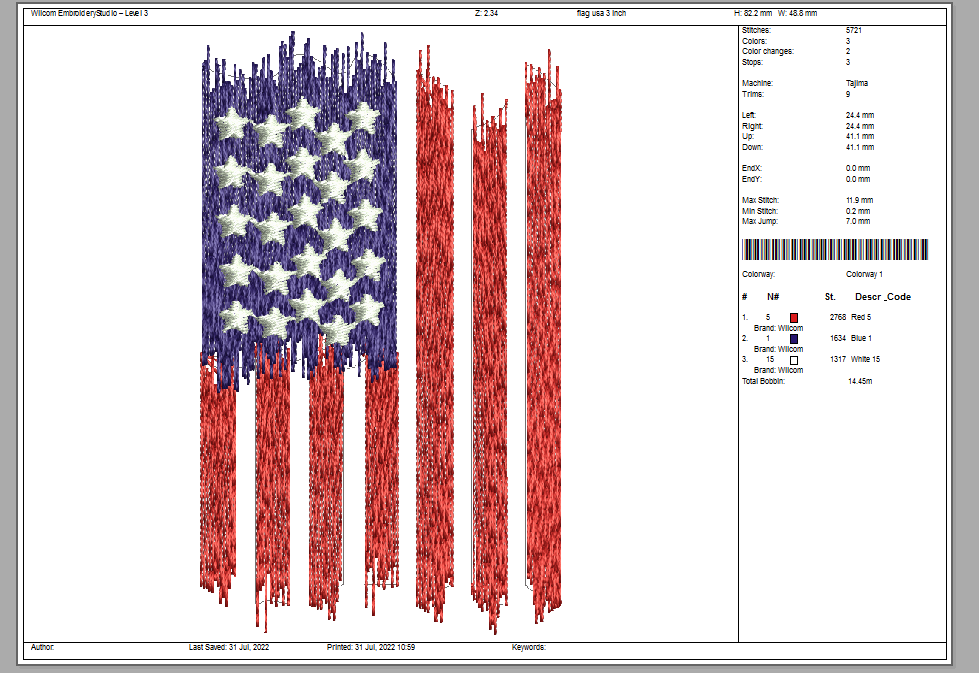979x673 pixels.
Task: Select the height readout "H: 82.2 mm"
Action: [753, 13]
